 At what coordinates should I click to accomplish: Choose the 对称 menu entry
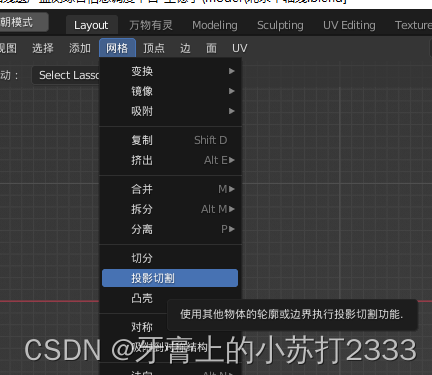(142, 327)
